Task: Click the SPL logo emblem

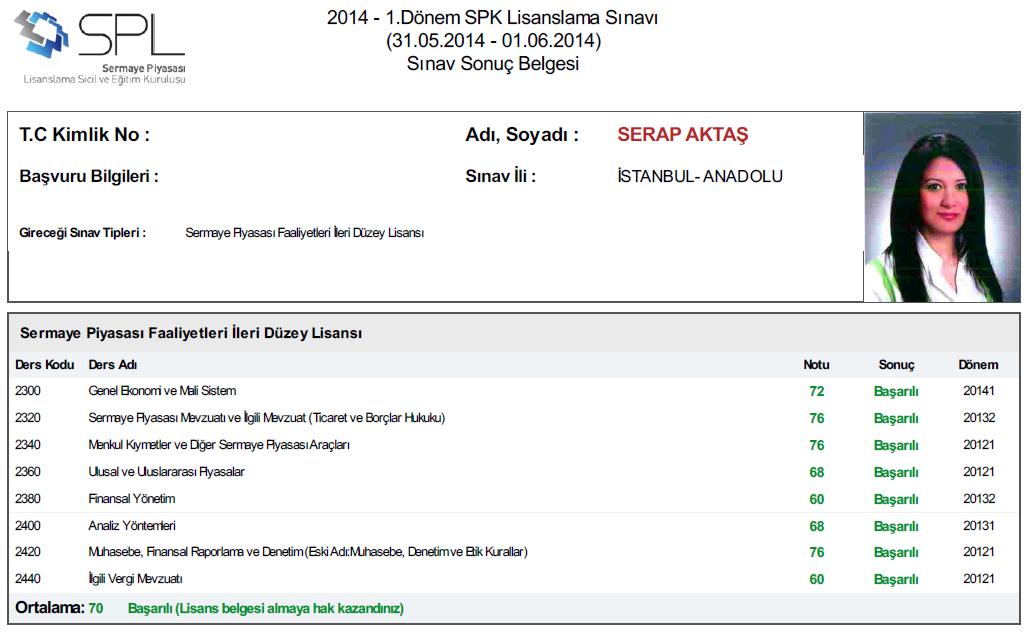Action: point(42,34)
